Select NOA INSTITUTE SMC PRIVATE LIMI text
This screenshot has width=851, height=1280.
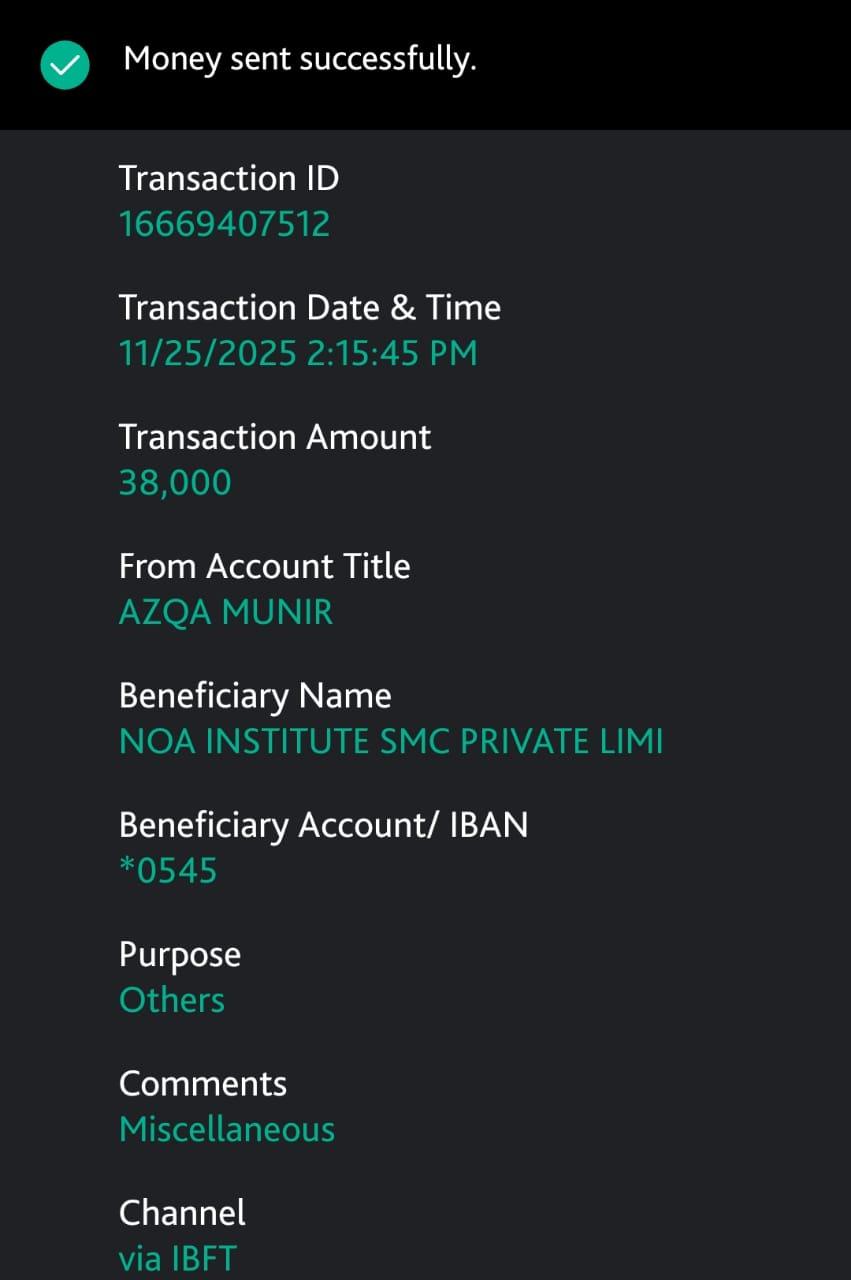click(391, 741)
